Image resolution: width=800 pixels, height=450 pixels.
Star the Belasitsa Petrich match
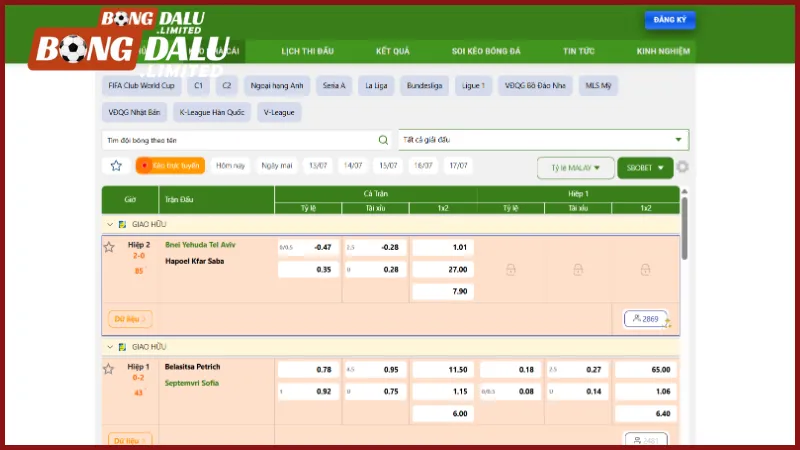pos(109,369)
